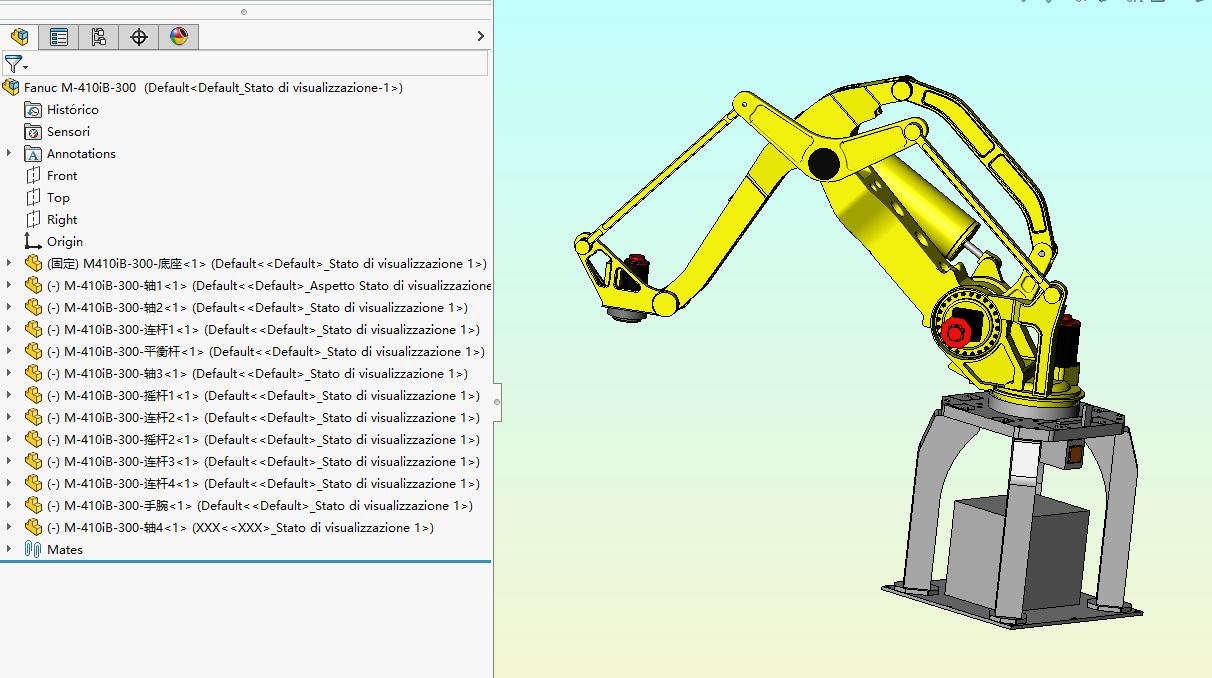This screenshot has width=1212, height=678.
Task: Expand the M-410iB-300-手腕<1> component
Action: pos(9,505)
